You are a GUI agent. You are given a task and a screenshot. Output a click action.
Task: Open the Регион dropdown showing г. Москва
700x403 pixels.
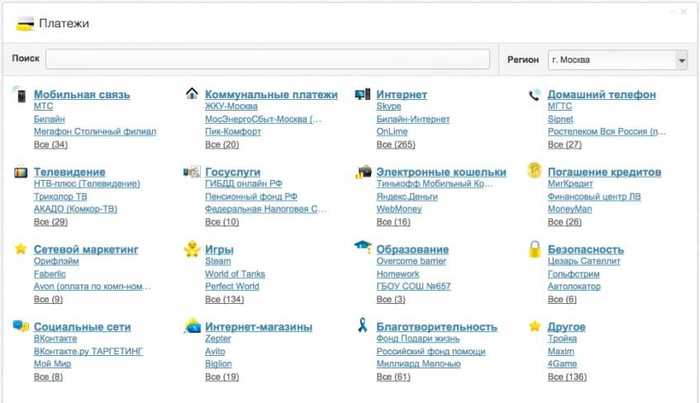[617, 60]
